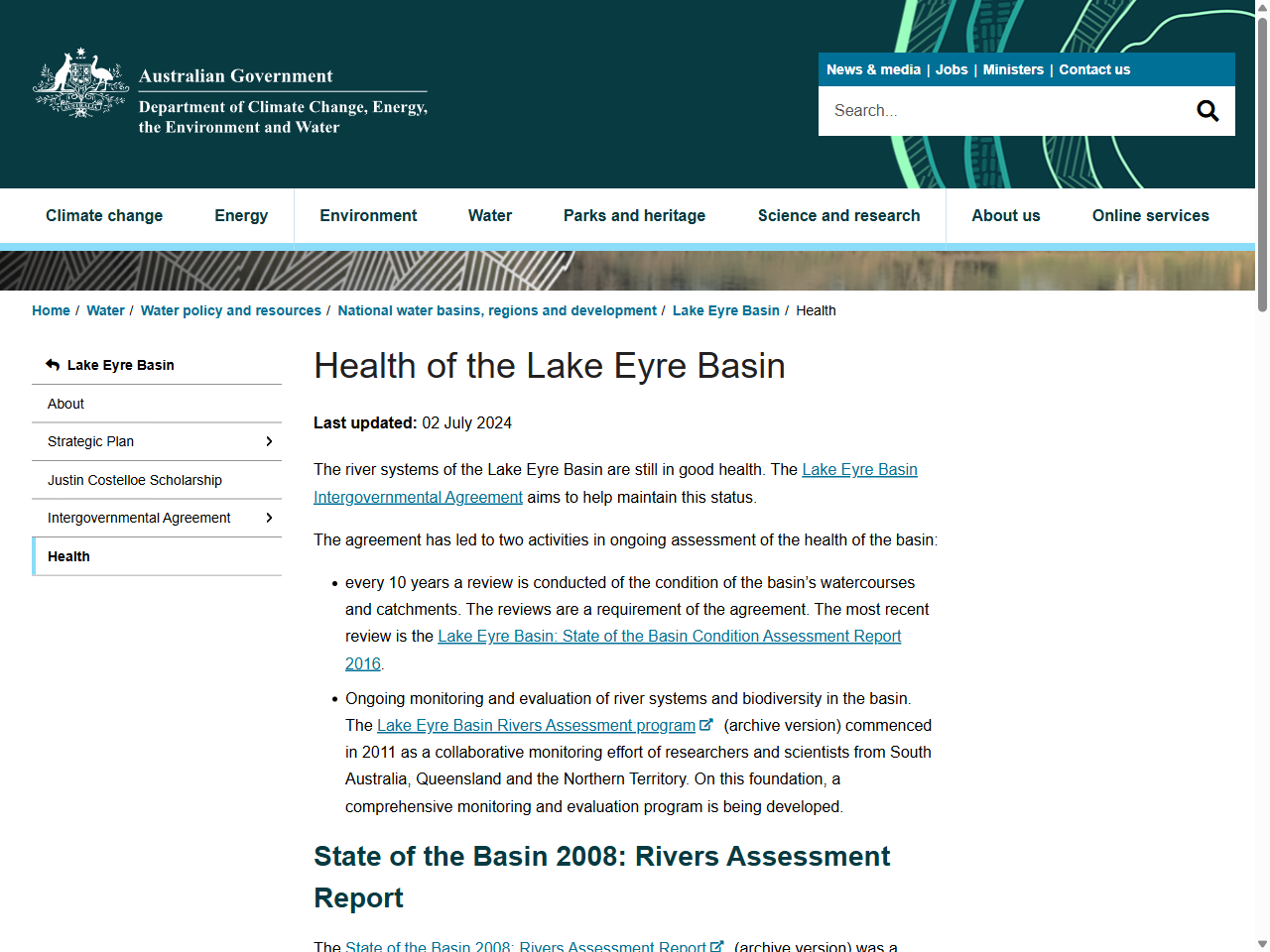Navigate to the Home breadcrumb
The image size is (1270, 952).
click(51, 310)
